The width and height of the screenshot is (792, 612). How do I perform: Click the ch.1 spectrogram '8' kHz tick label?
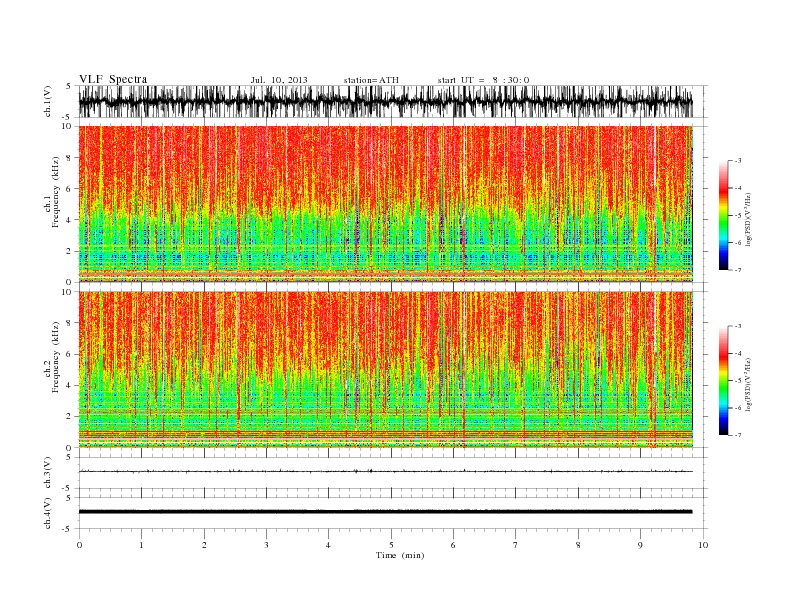[69, 158]
